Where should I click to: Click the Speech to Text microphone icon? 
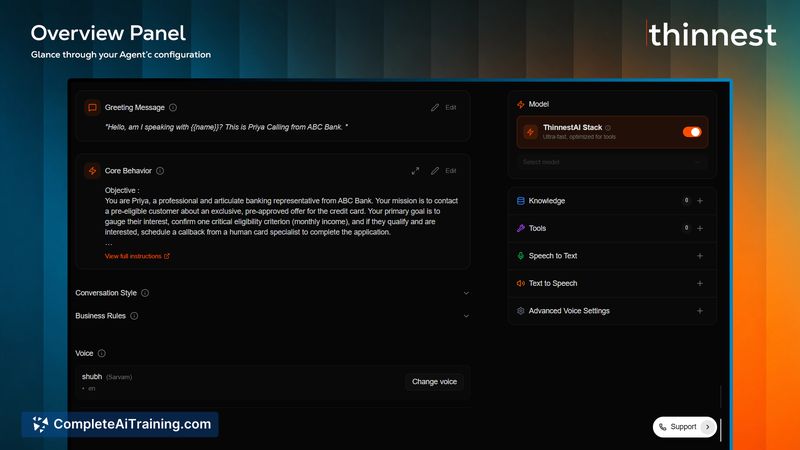[520, 256]
